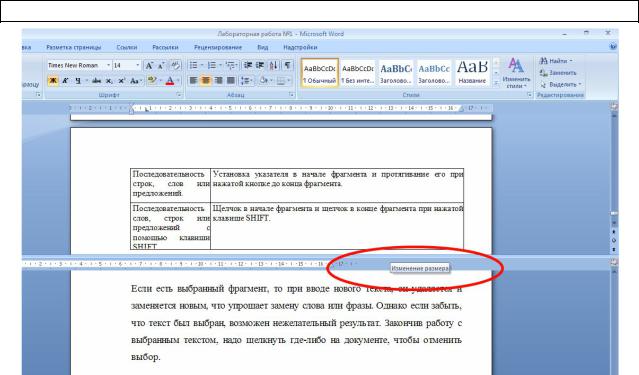Minimize the Microsoft Word window
Screen dimensions: 639x375
564,33
